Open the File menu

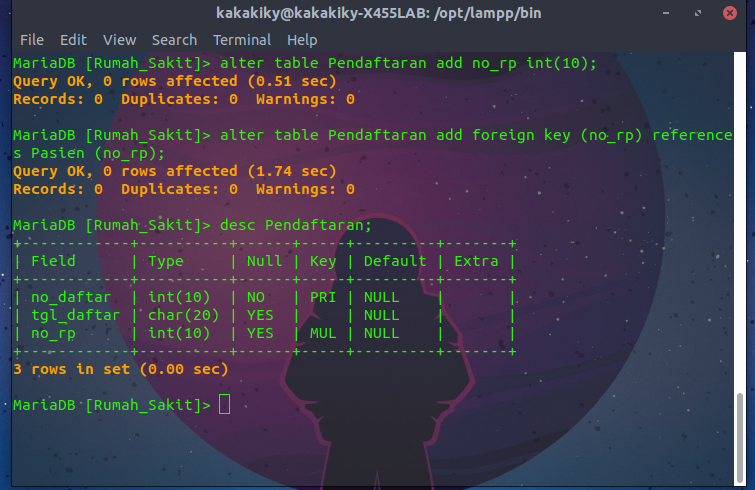[32, 40]
